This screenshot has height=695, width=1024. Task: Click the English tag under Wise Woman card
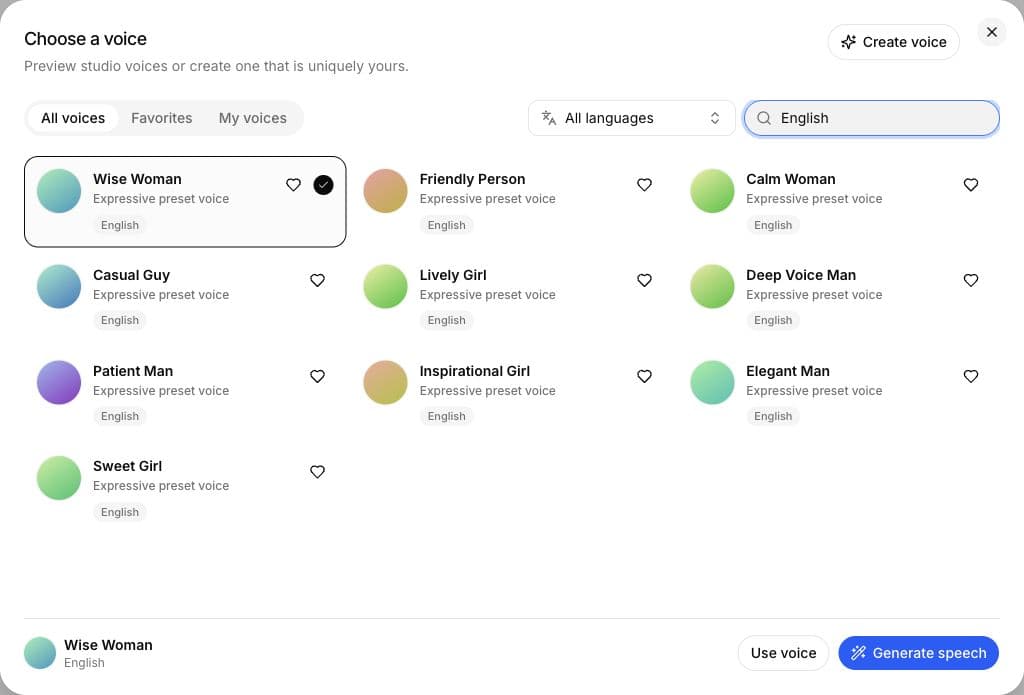120,225
